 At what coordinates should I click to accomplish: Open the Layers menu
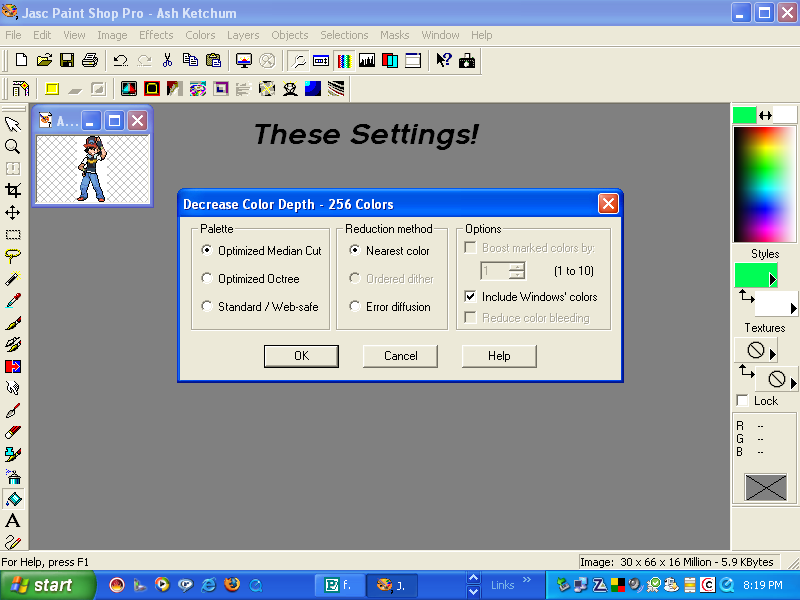pos(243,35)
